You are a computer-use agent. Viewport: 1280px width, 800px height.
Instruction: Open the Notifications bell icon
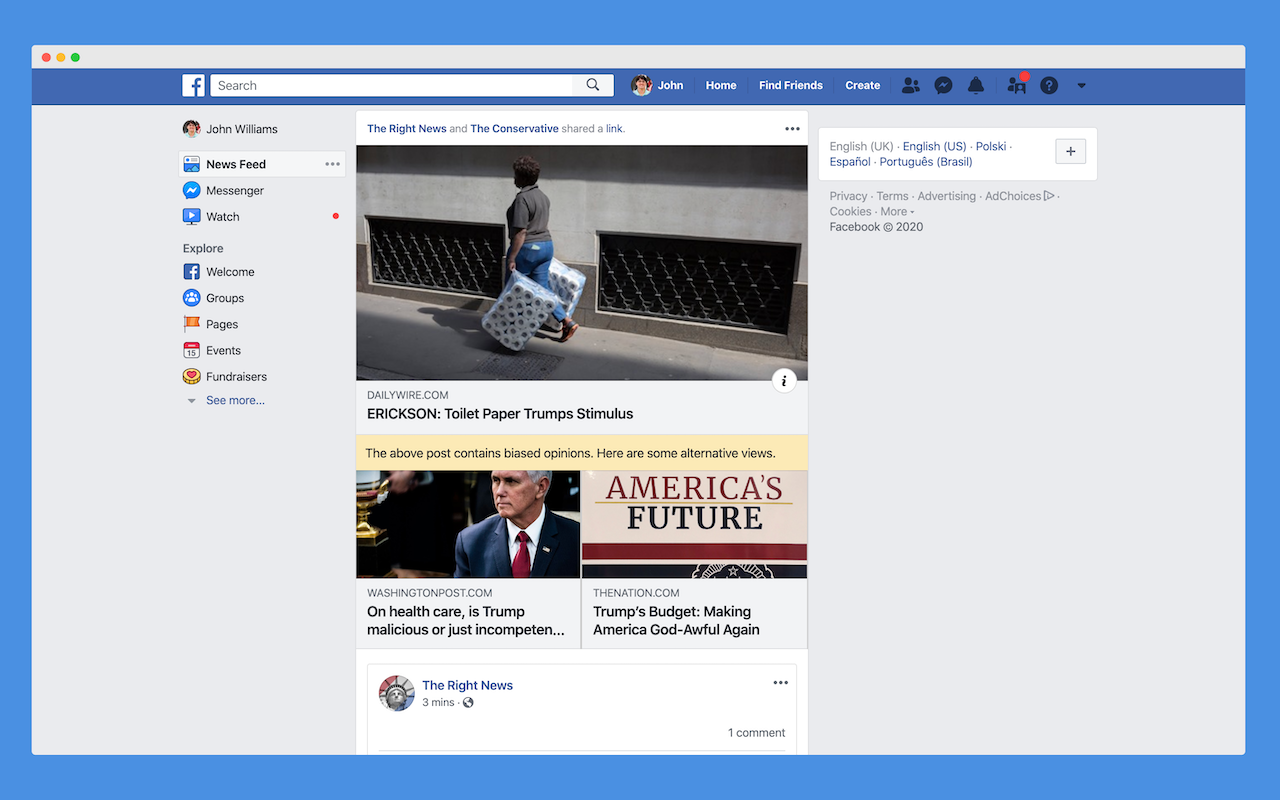976,85
